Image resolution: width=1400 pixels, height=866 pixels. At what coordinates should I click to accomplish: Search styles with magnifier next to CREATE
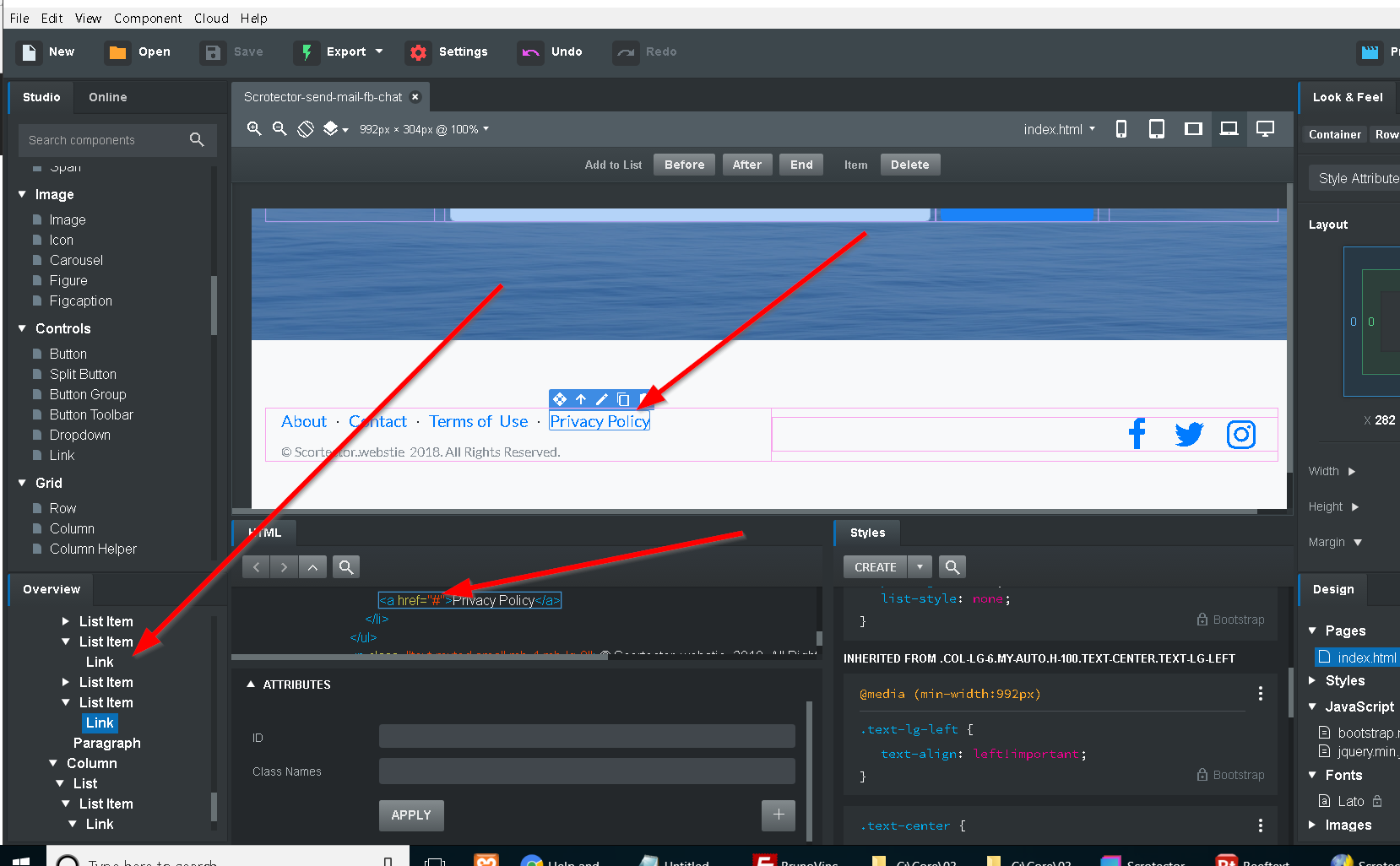coord(952,566)
